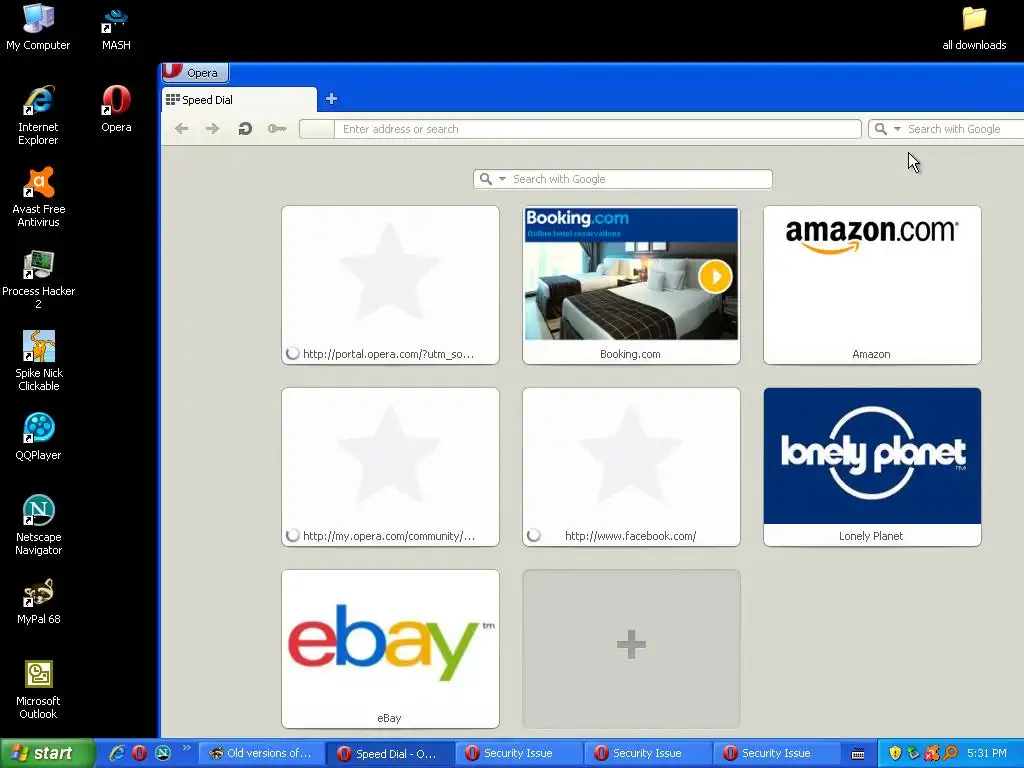Image resolution: width=1024 pixels, height=768 pixels.
Task: Select the Speed Dial tab
Action: (239, 99)
